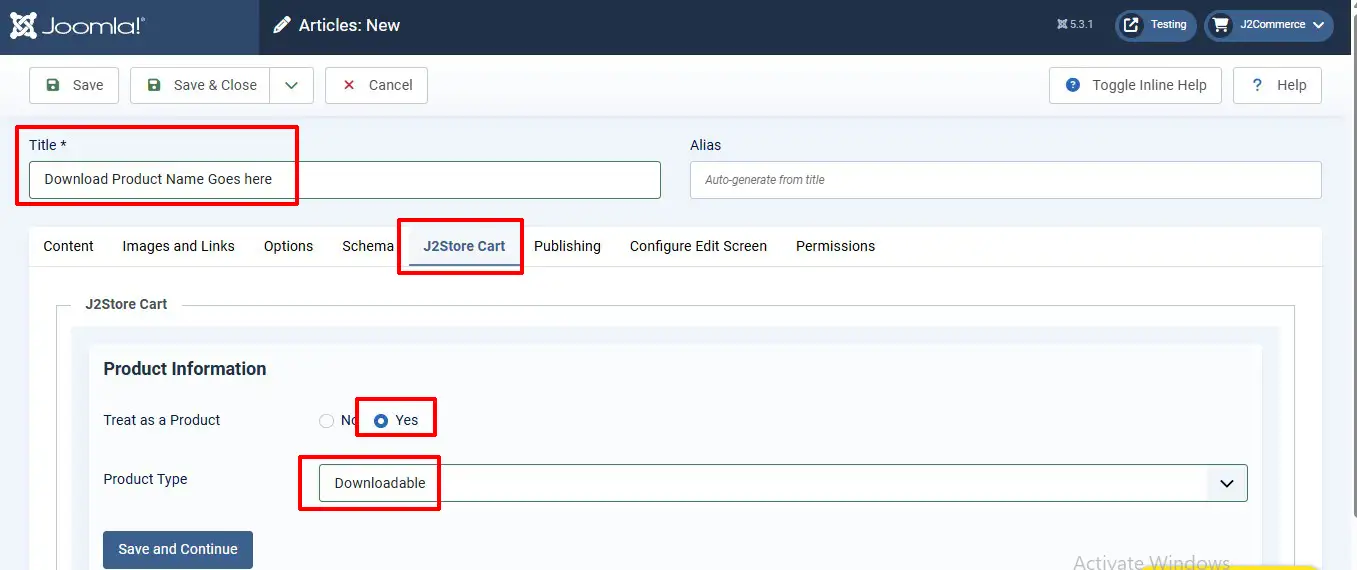Switch to the Publishing tab
1357x570 pixels.
click(567, 246)
